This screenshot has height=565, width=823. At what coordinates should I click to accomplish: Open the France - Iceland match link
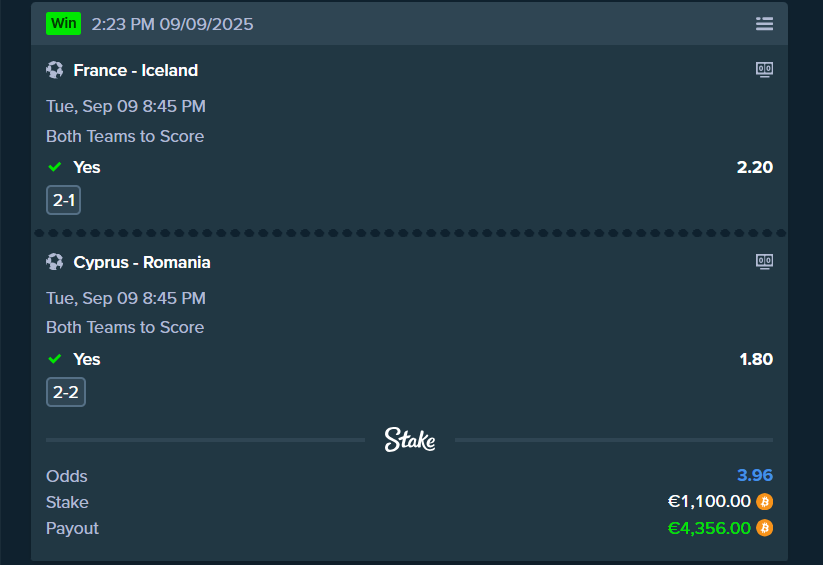pos(136,70)
